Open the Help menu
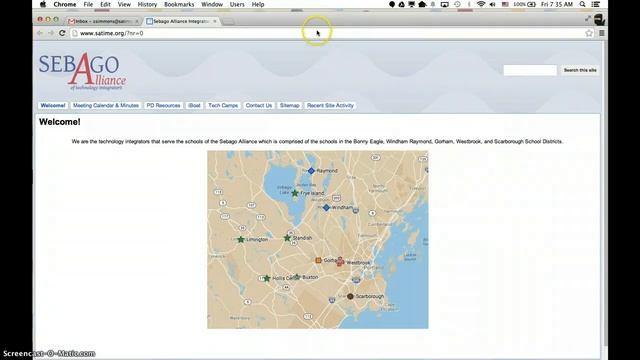Viewport: 640px width, 360px height. tap(258, 4)
